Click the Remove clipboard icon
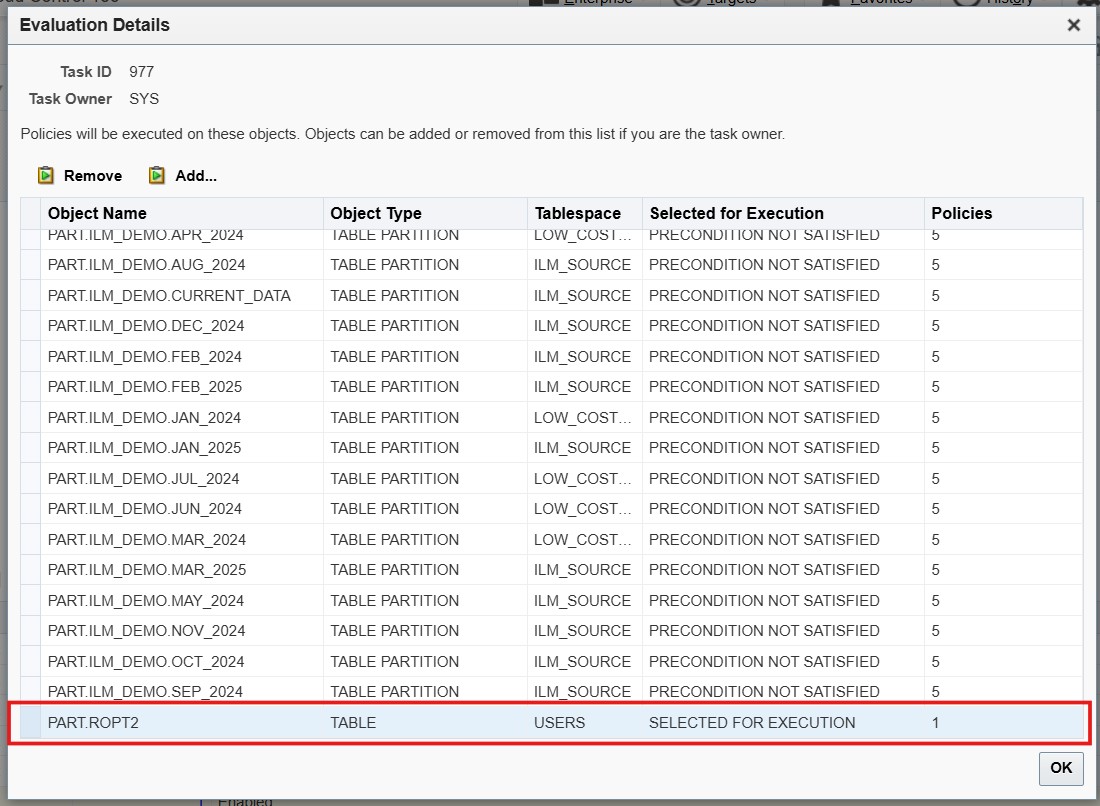 tap(45, 174)
